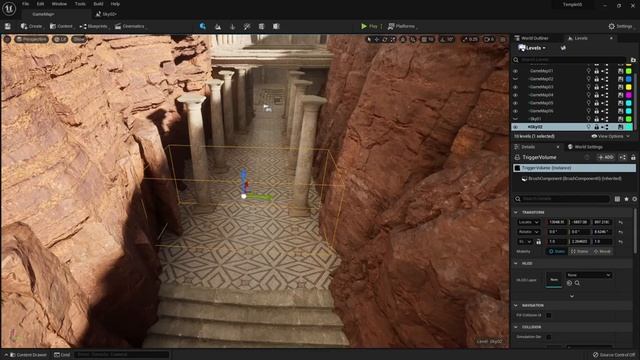Open View Options in Levels panel
The image size is (640, 360).
click(610, 136)
